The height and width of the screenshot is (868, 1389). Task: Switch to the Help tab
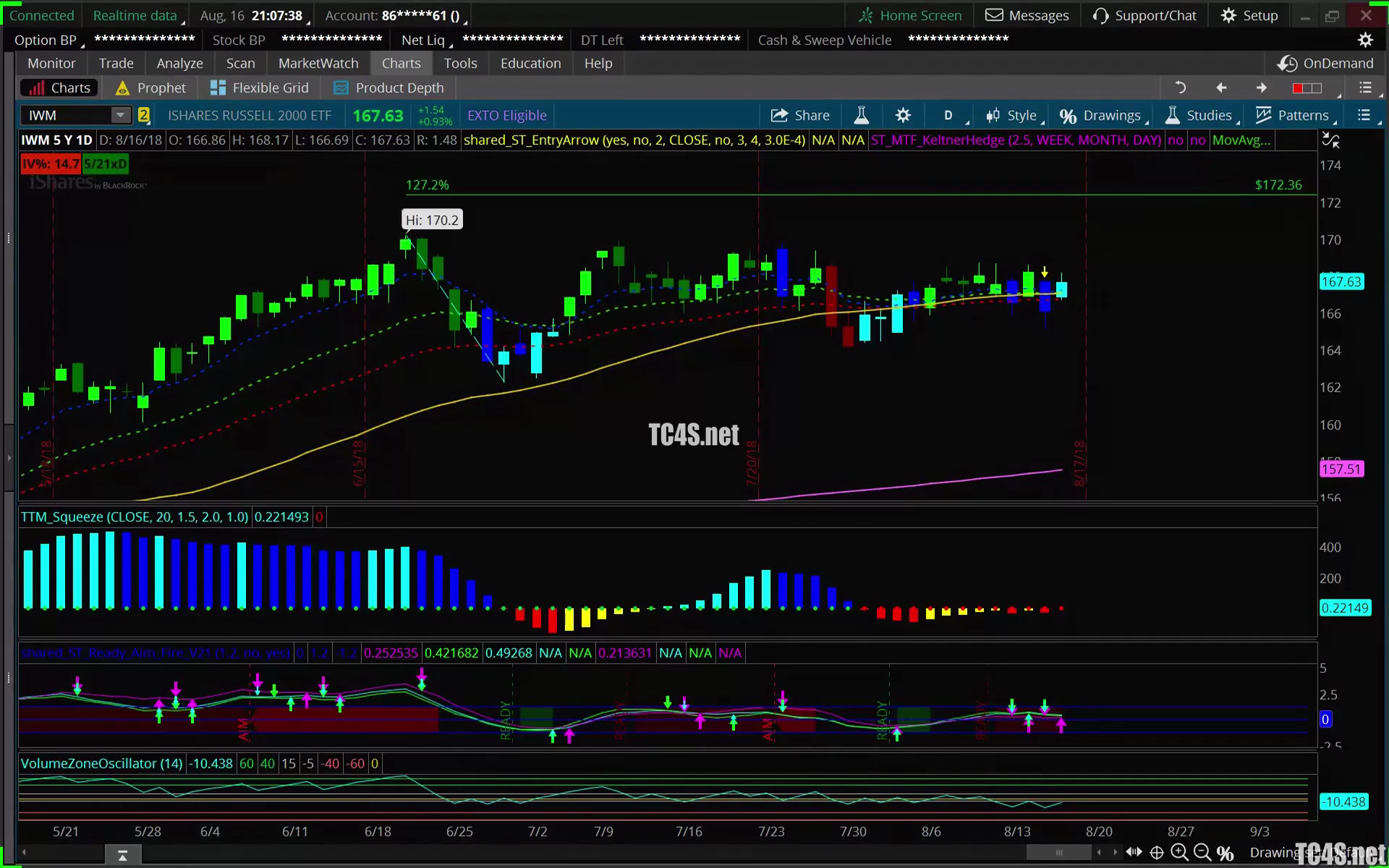(x=598, y=63)
